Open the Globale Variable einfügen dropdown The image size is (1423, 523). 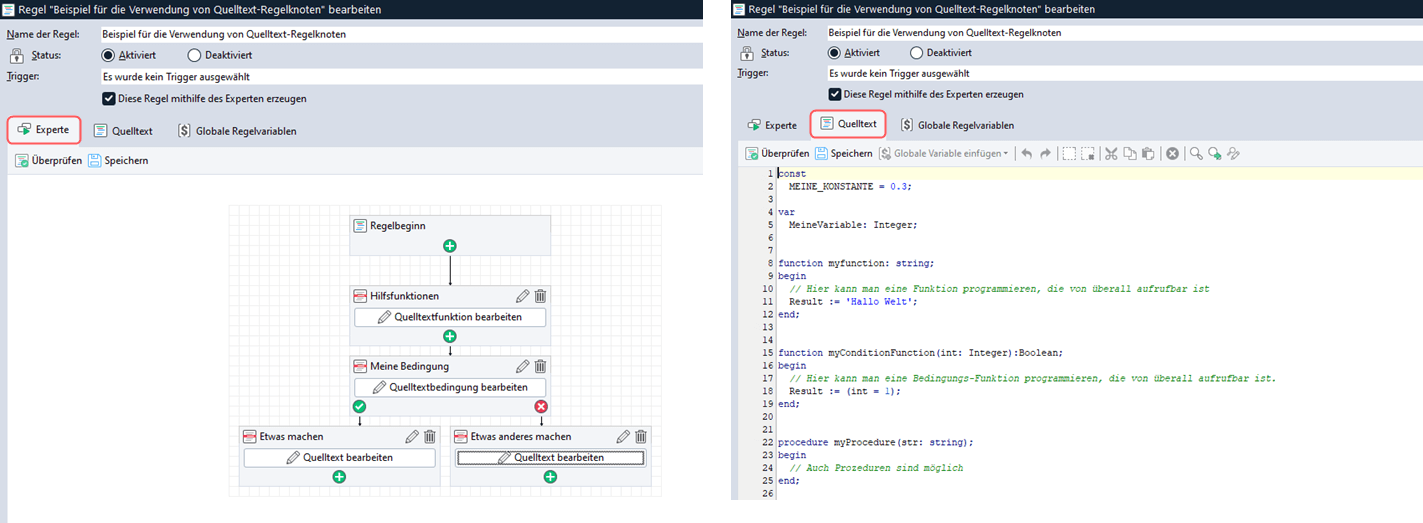pyautogui.click(x=944, y=154)
